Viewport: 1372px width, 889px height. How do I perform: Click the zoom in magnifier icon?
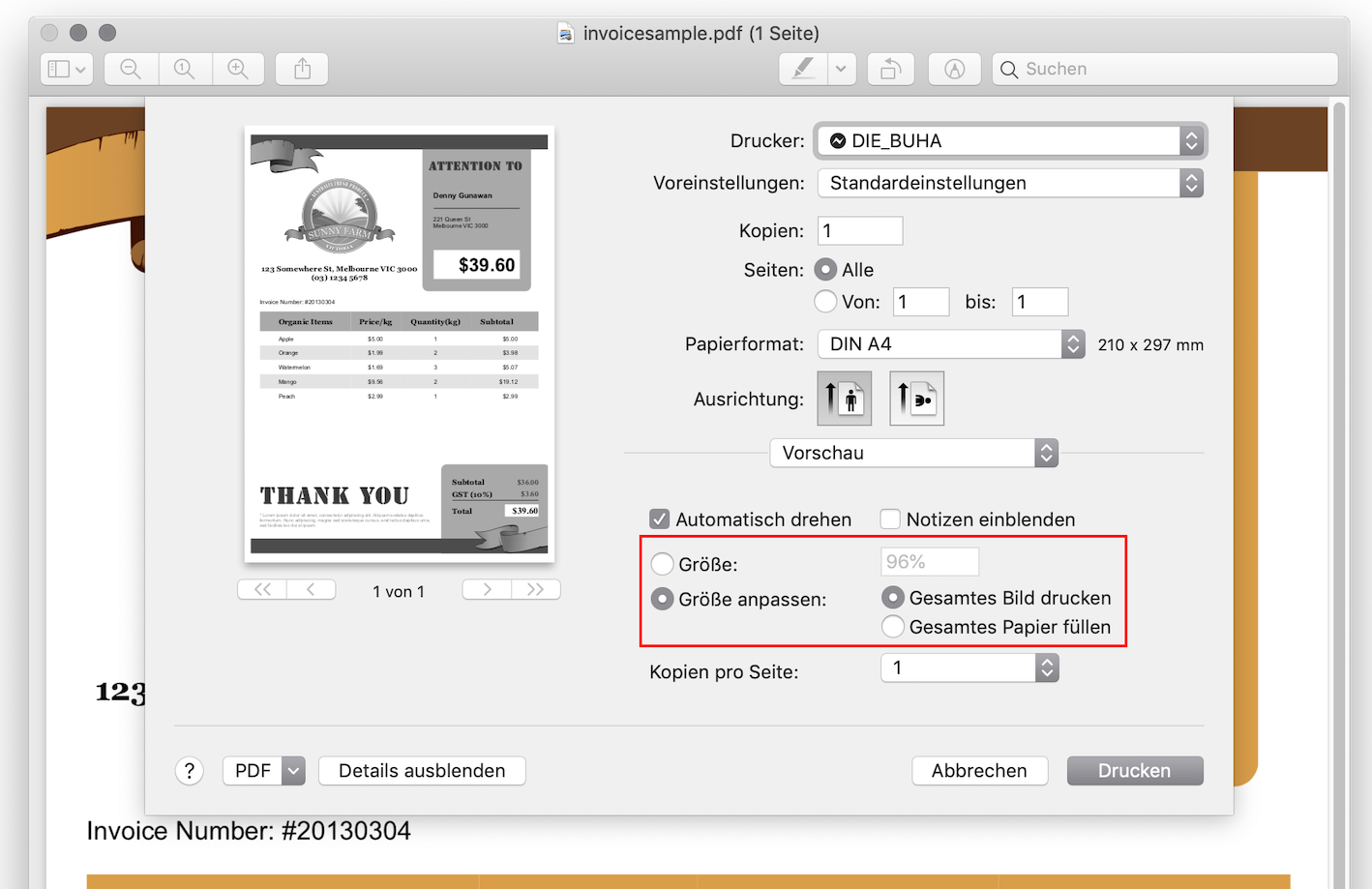237,69
